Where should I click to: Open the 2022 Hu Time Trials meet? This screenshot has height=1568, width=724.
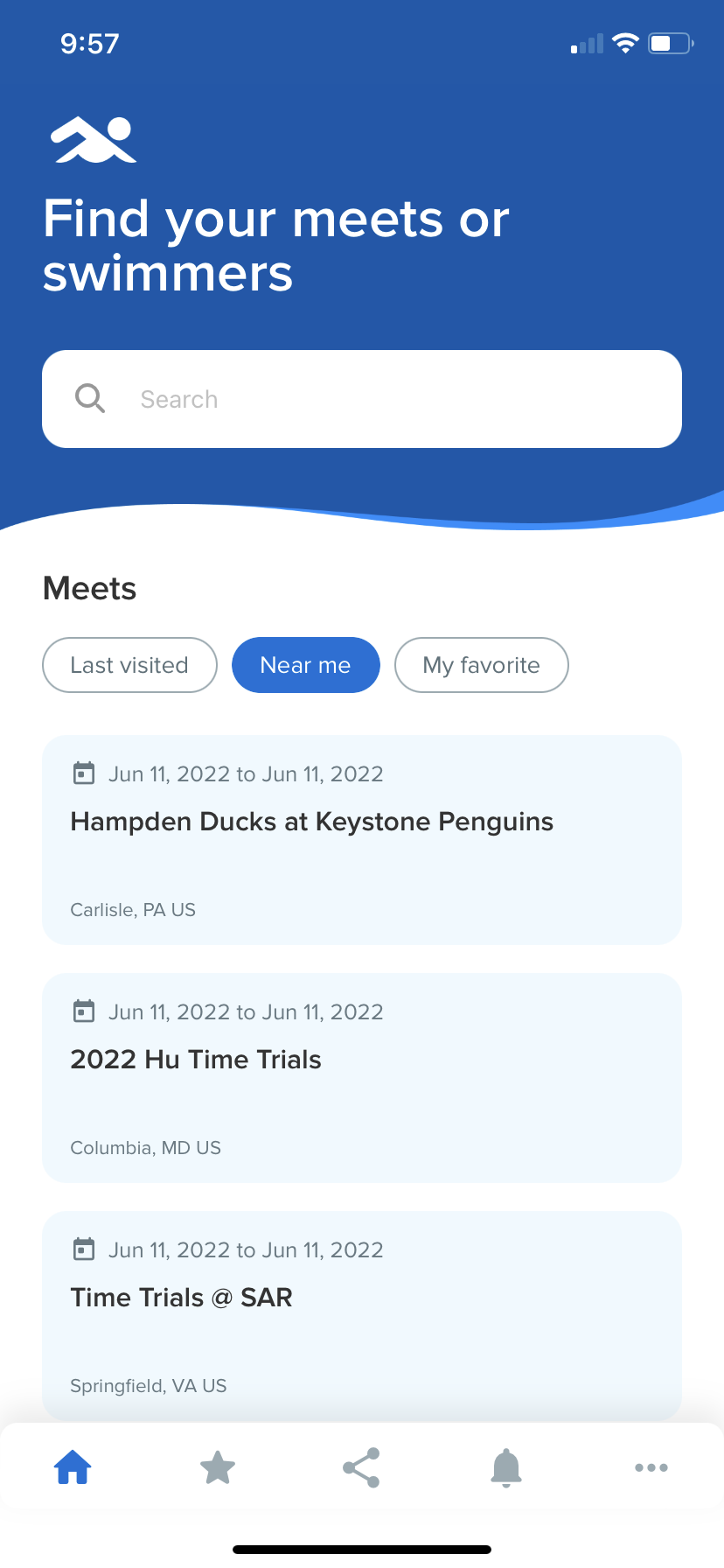[x=196, y=1060]
